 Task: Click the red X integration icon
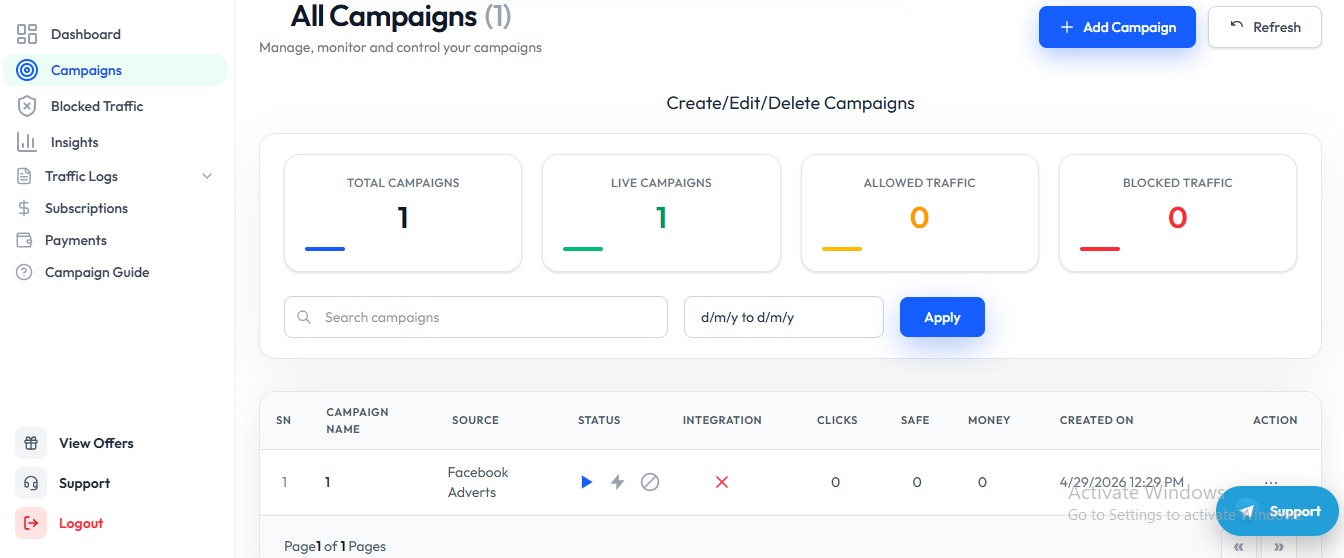(x=722, y=482)
